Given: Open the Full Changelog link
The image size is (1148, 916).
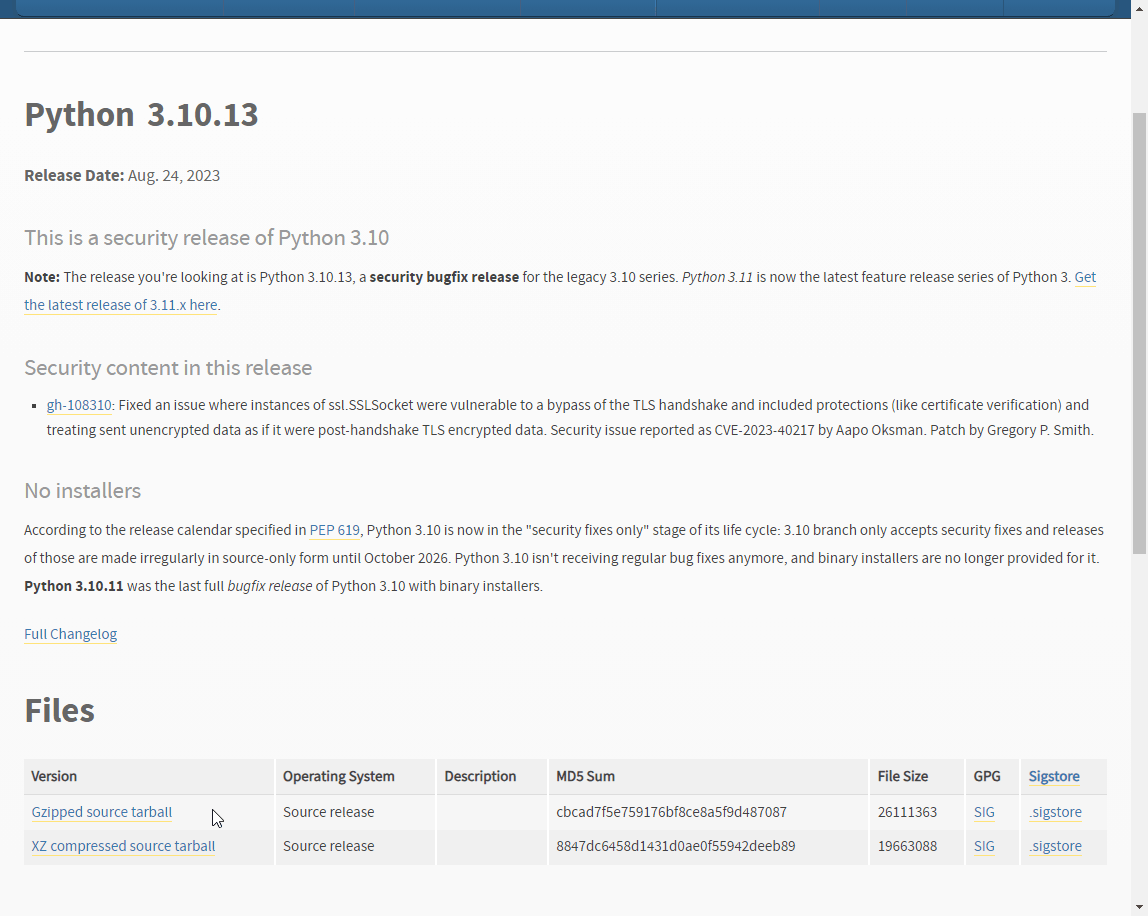Looking at the screenshot, I should [70, 634].
